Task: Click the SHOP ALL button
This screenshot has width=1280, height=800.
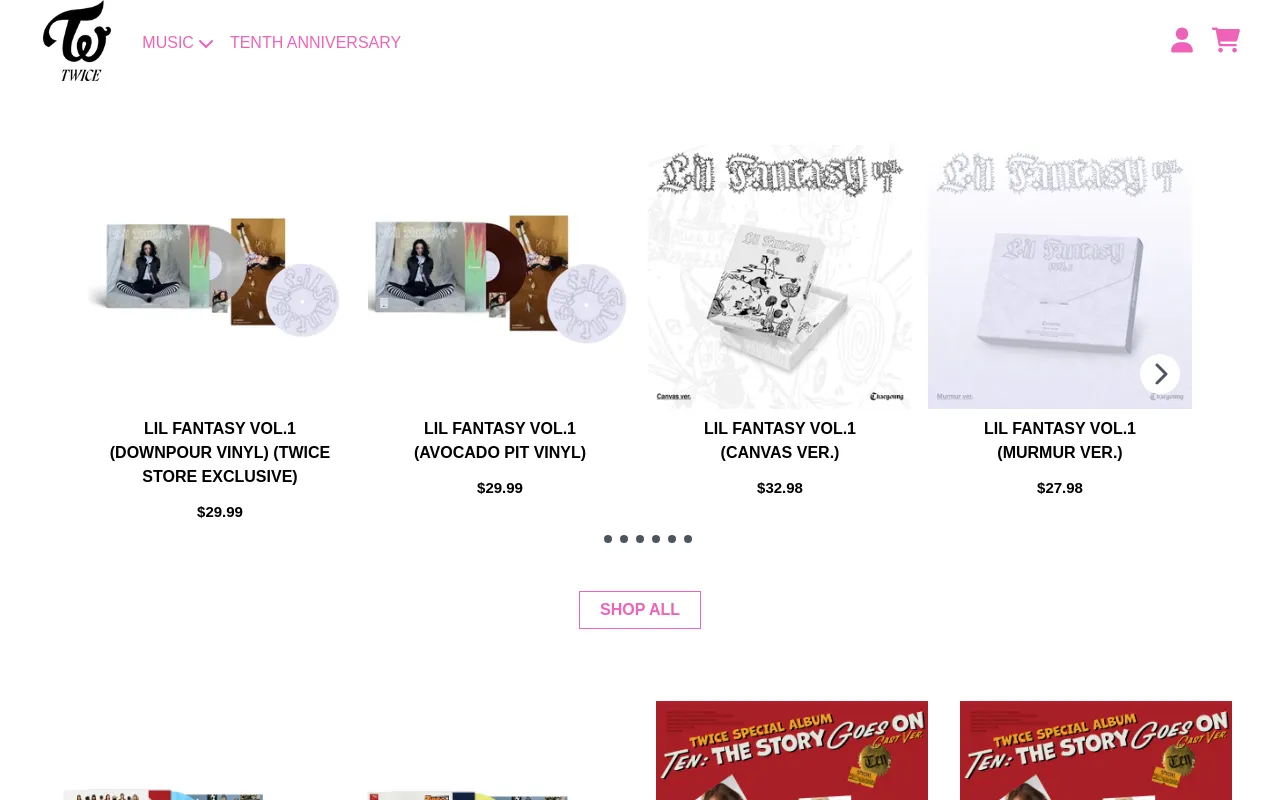Action: pos(640,610)
